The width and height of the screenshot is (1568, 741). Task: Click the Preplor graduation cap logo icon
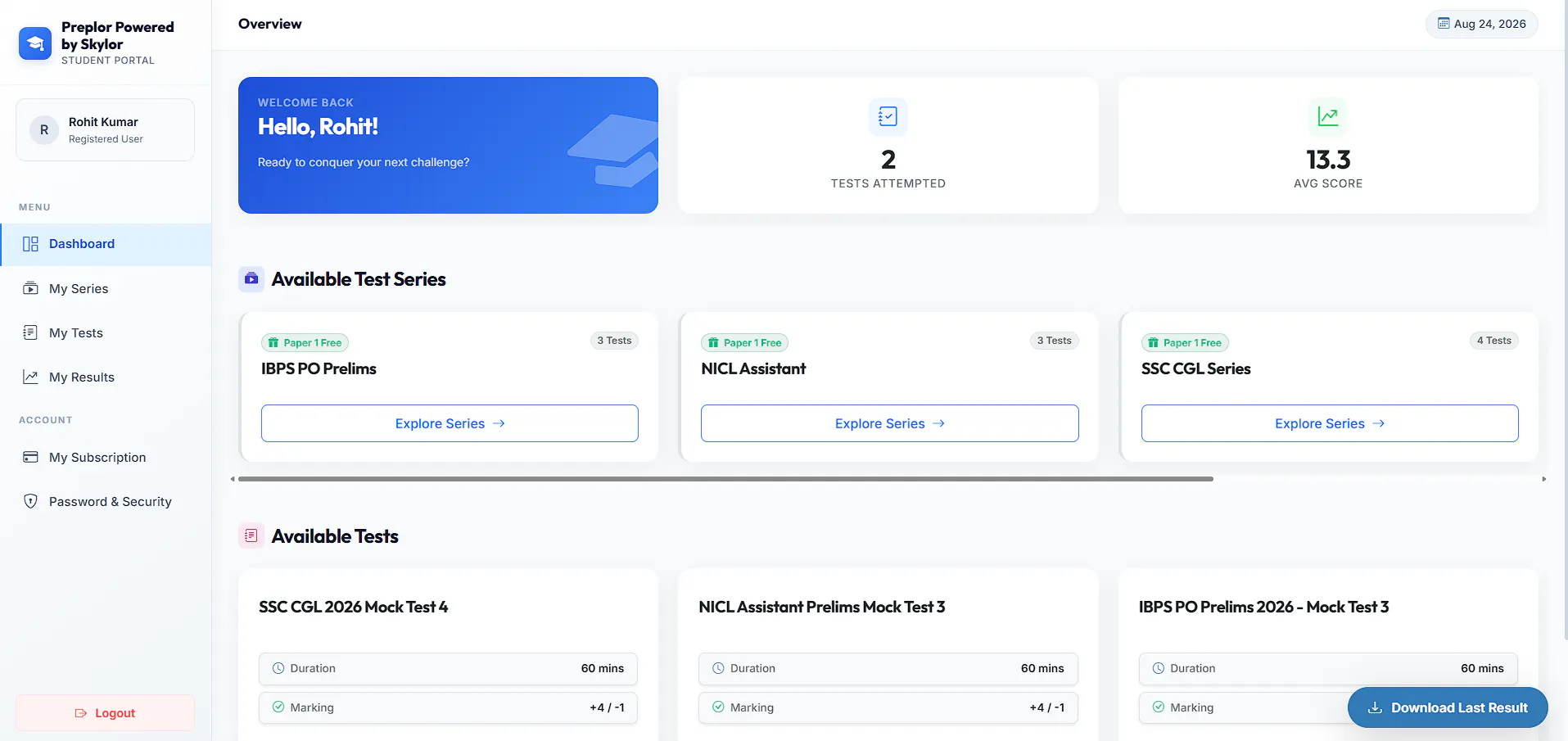[35, 43]
